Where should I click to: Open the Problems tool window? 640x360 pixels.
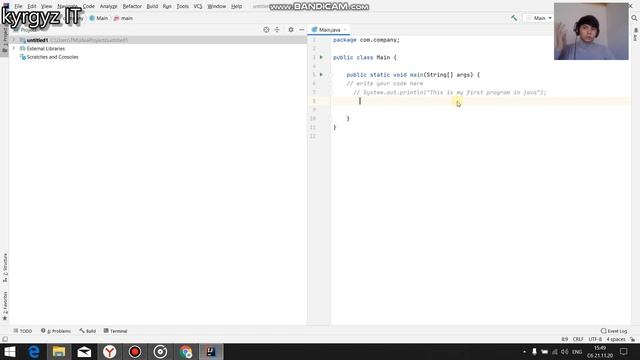pyautogui.click(x=56, y=331)
